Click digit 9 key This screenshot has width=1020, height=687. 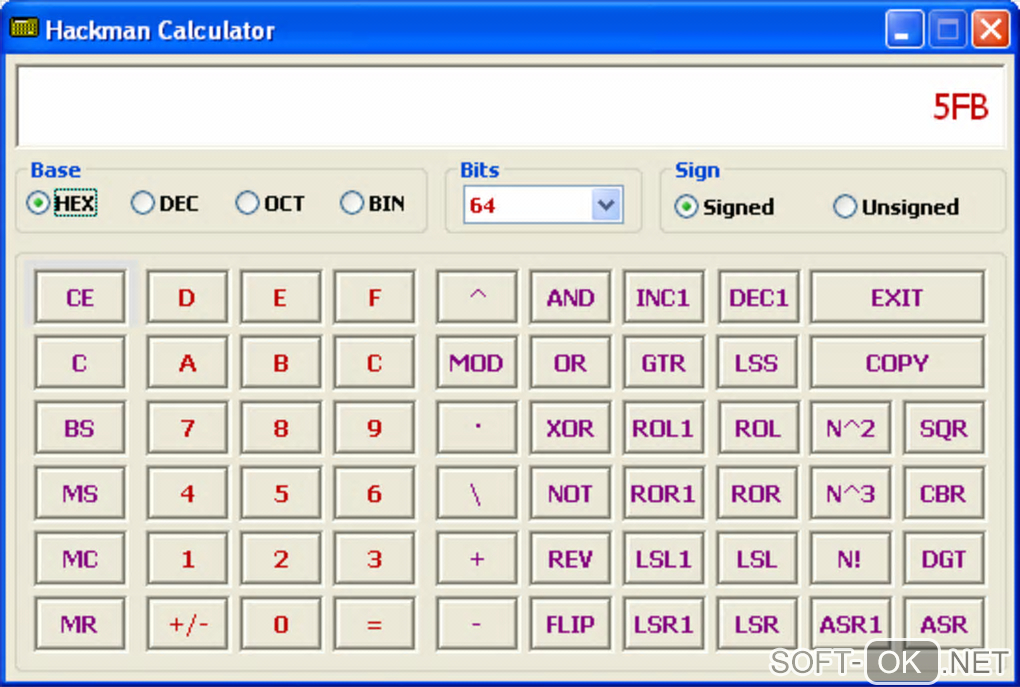(x=374, y=428)
